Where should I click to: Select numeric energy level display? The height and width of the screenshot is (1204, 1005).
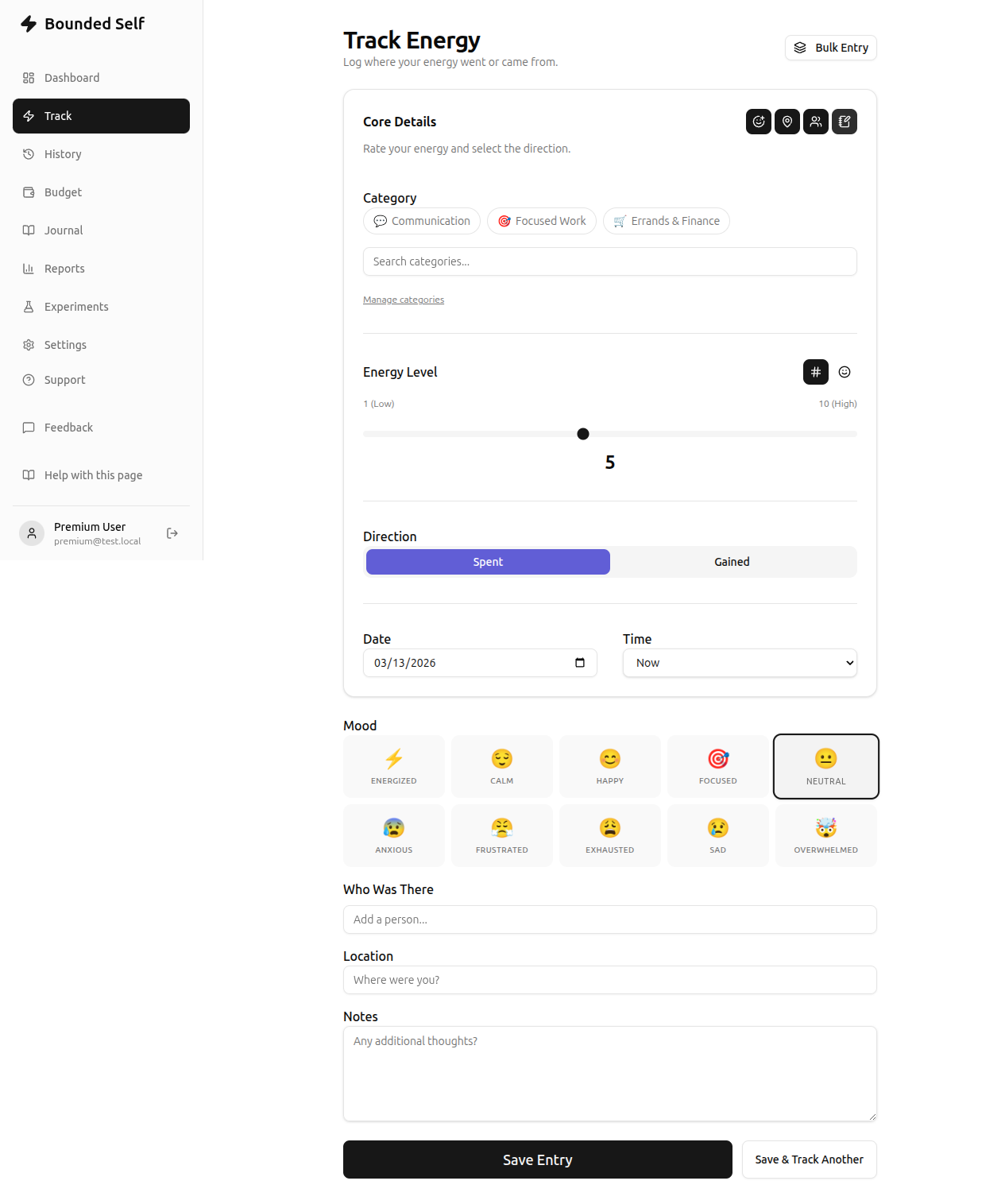click(815, 372)
